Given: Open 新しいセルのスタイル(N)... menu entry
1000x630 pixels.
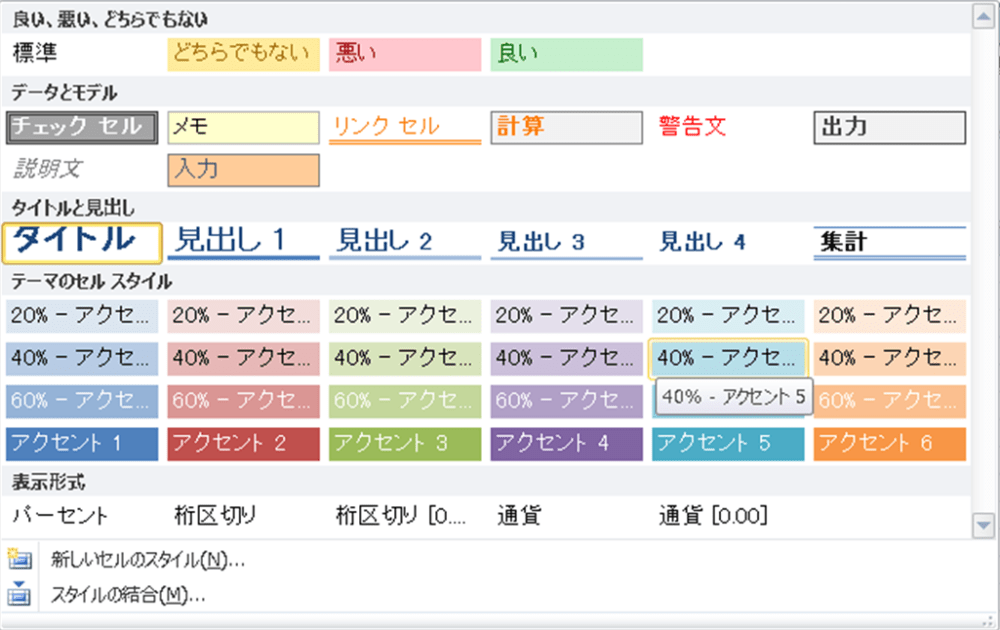Looking at the screenshot, I should point(148,560).
